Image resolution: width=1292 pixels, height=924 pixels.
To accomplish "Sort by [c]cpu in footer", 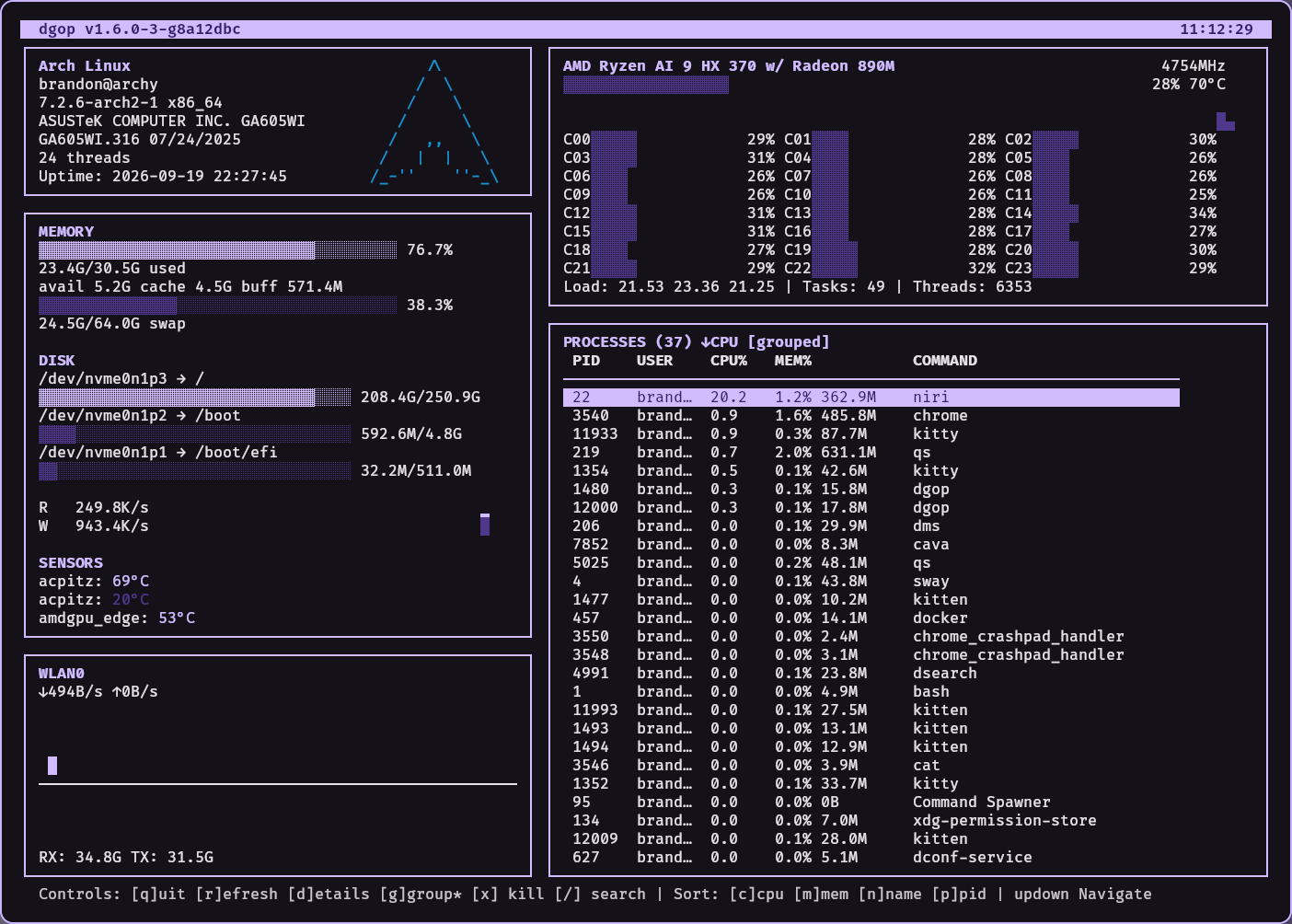I will [x=756, y=894].
